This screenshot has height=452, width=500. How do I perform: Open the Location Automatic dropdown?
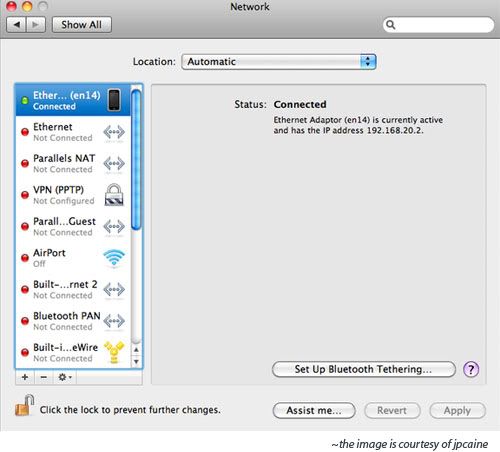[279, 62]
